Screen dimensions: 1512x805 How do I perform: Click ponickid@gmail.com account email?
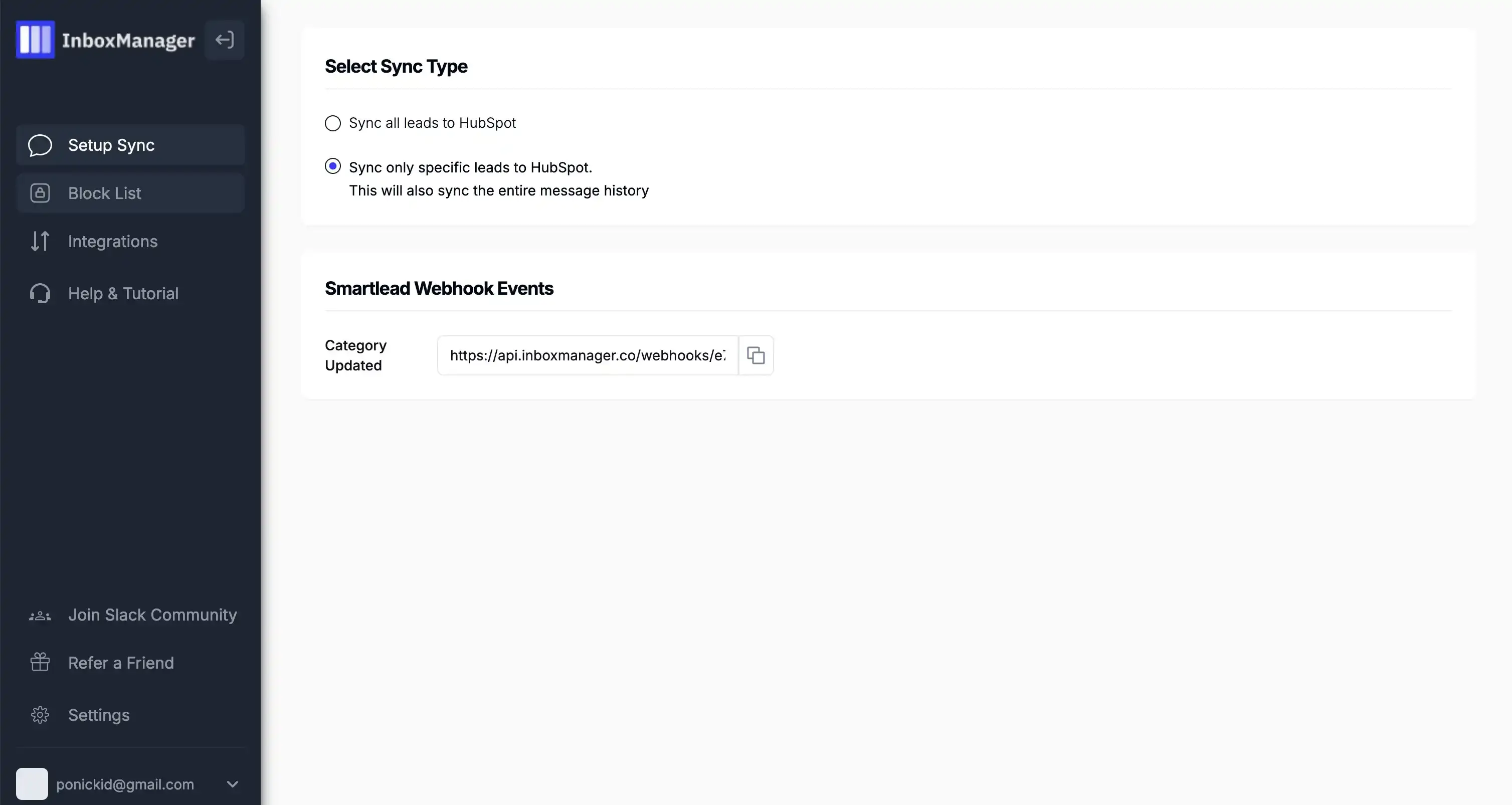(x=125, y=784)
